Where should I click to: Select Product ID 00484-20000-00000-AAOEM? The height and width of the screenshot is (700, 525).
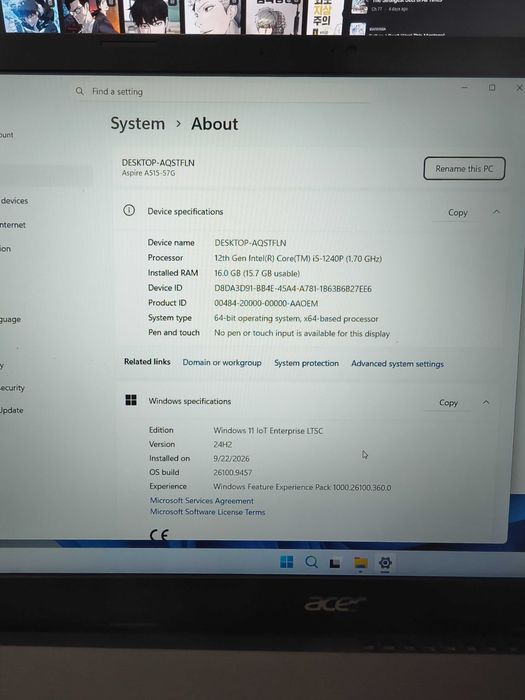tap(266, 304)
